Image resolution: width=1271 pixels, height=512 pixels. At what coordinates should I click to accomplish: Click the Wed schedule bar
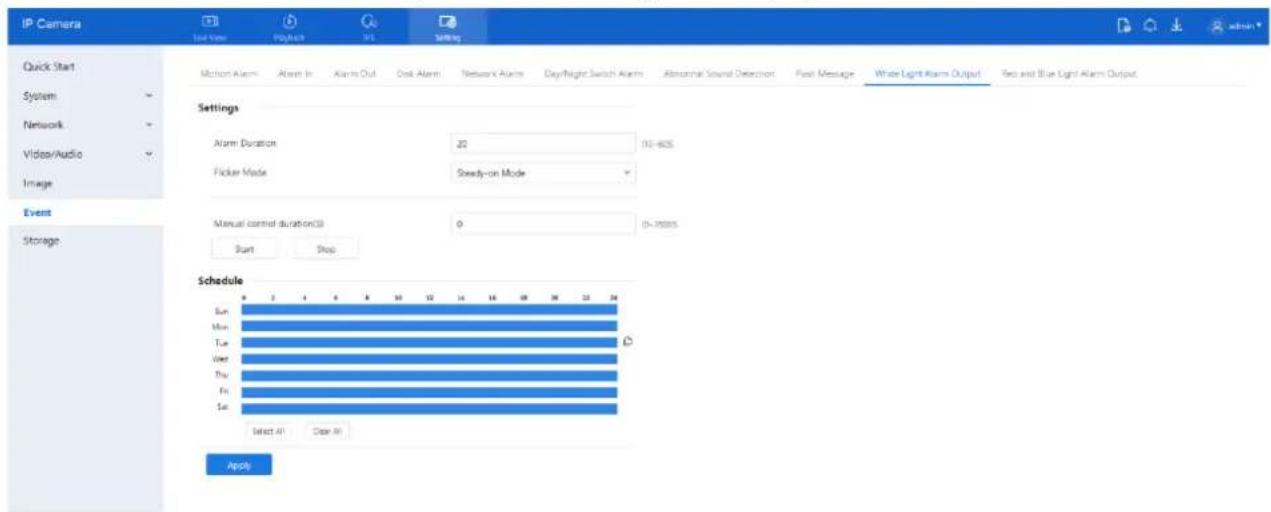click(x=429, y=359)
